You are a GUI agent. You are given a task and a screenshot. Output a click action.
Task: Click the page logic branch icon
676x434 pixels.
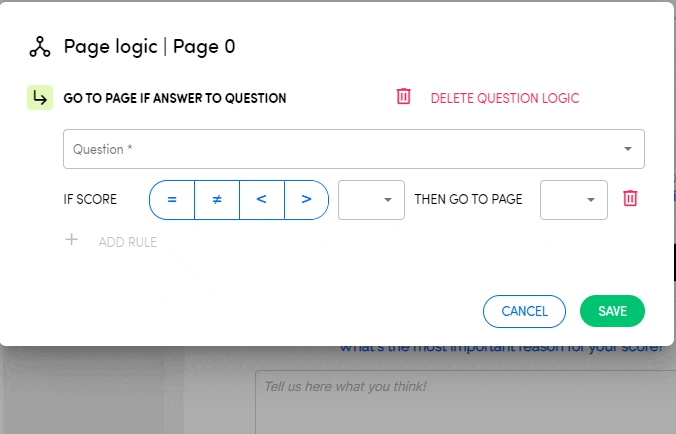tap(40, 46)
